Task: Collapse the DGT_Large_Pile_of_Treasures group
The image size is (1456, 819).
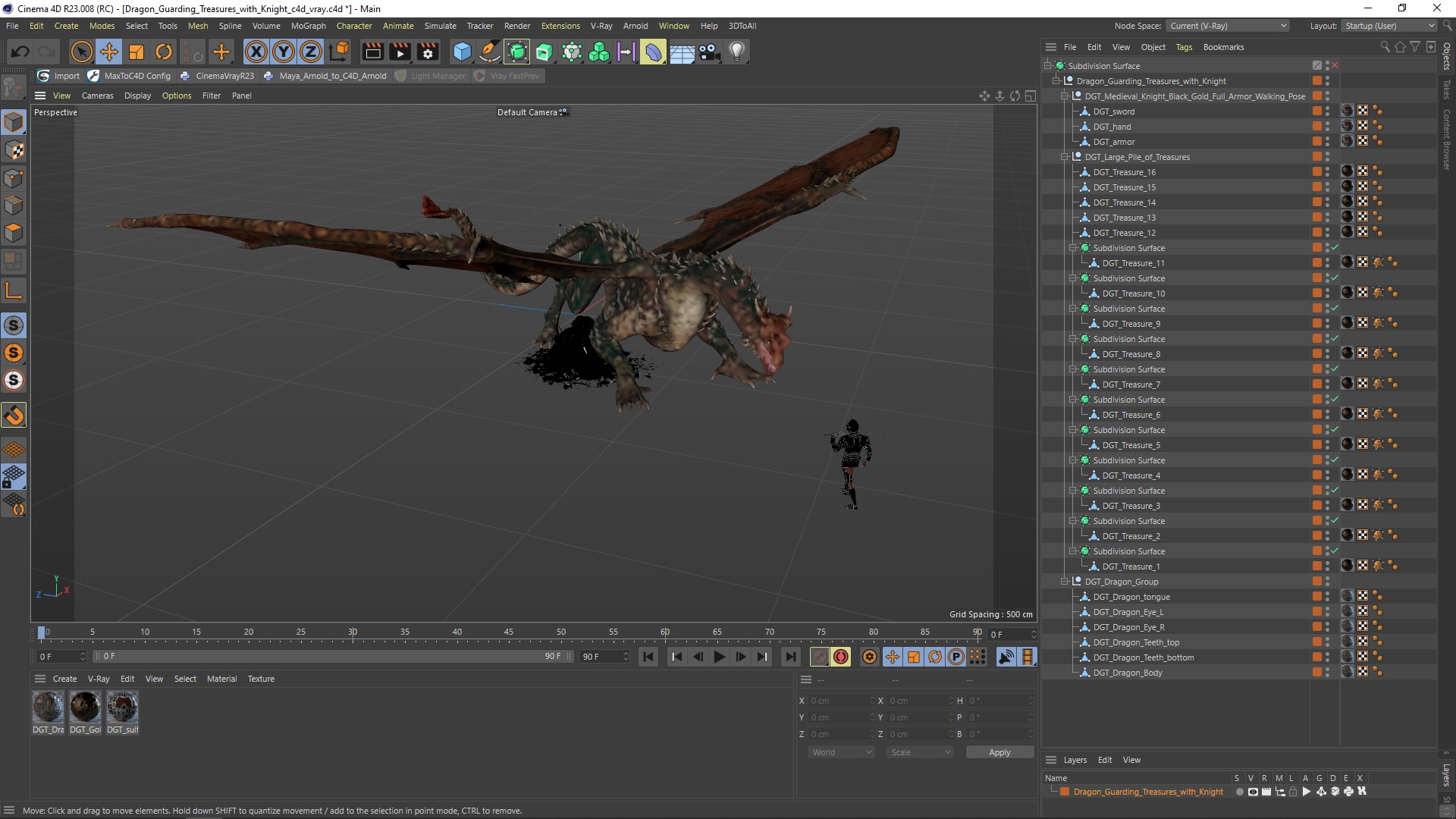Action: 1064,157
